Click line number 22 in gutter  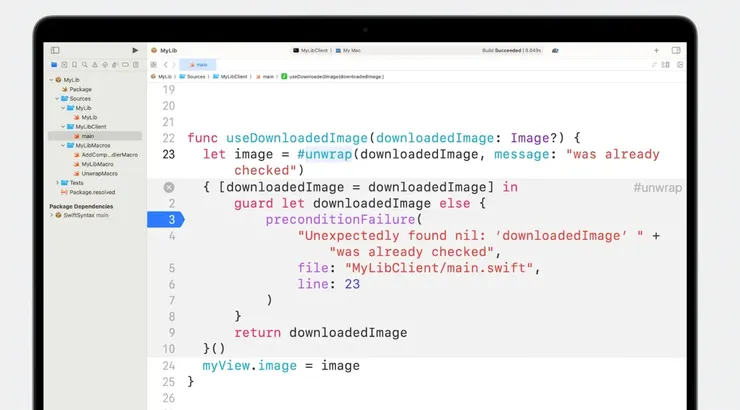coord(168,138)
